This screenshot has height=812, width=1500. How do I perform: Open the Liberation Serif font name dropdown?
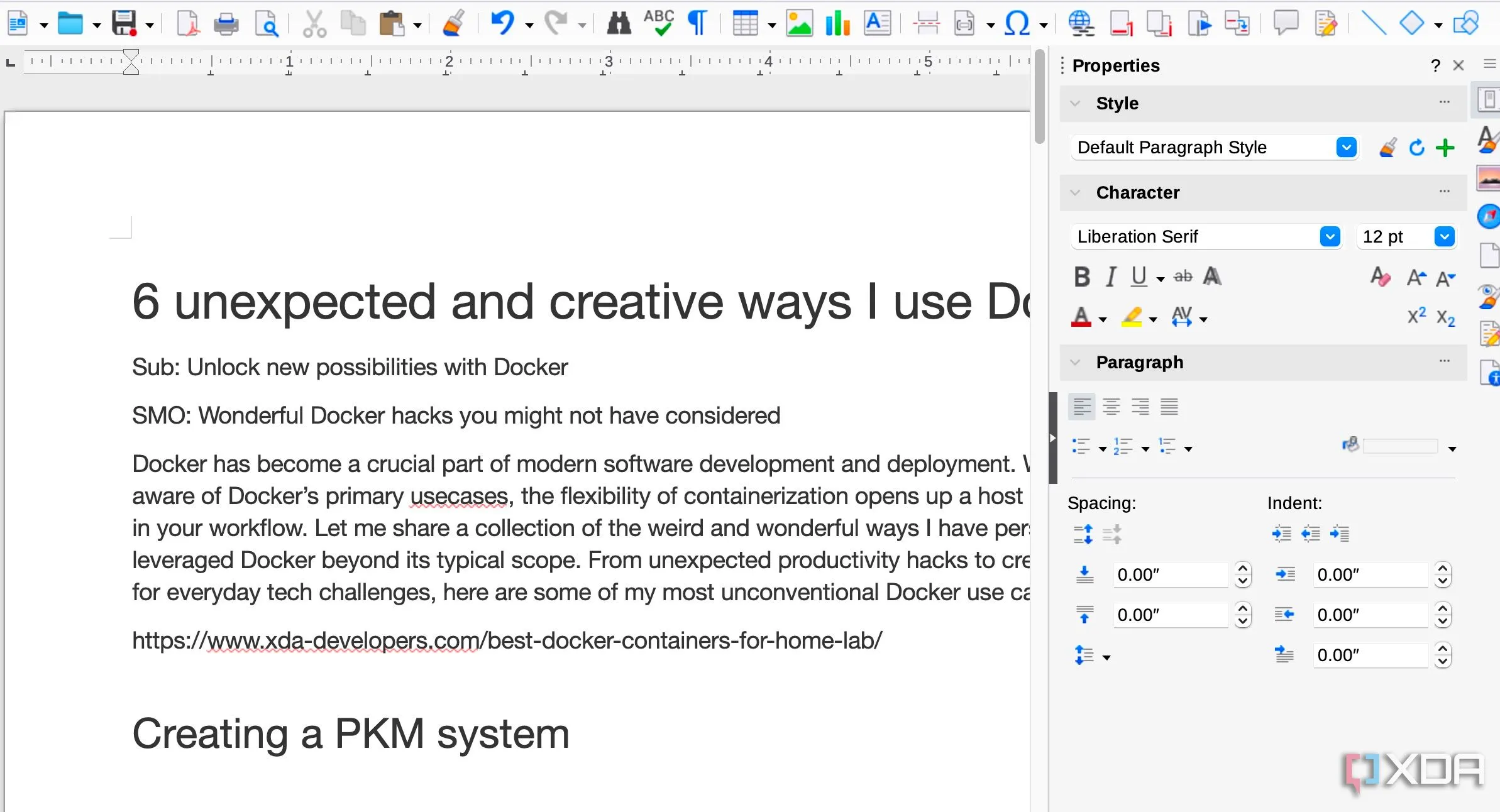pyautogui.click(x=1330, y=237)
